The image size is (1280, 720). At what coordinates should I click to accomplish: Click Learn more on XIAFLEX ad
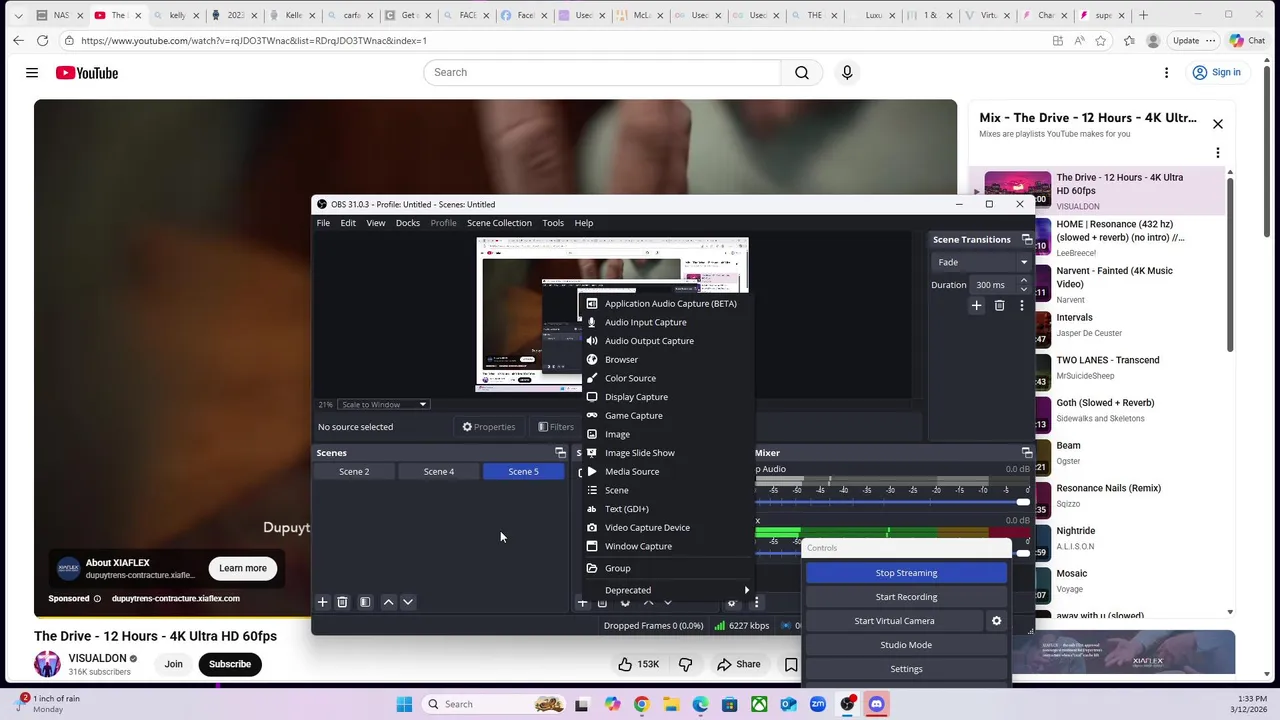click(243, 568)
